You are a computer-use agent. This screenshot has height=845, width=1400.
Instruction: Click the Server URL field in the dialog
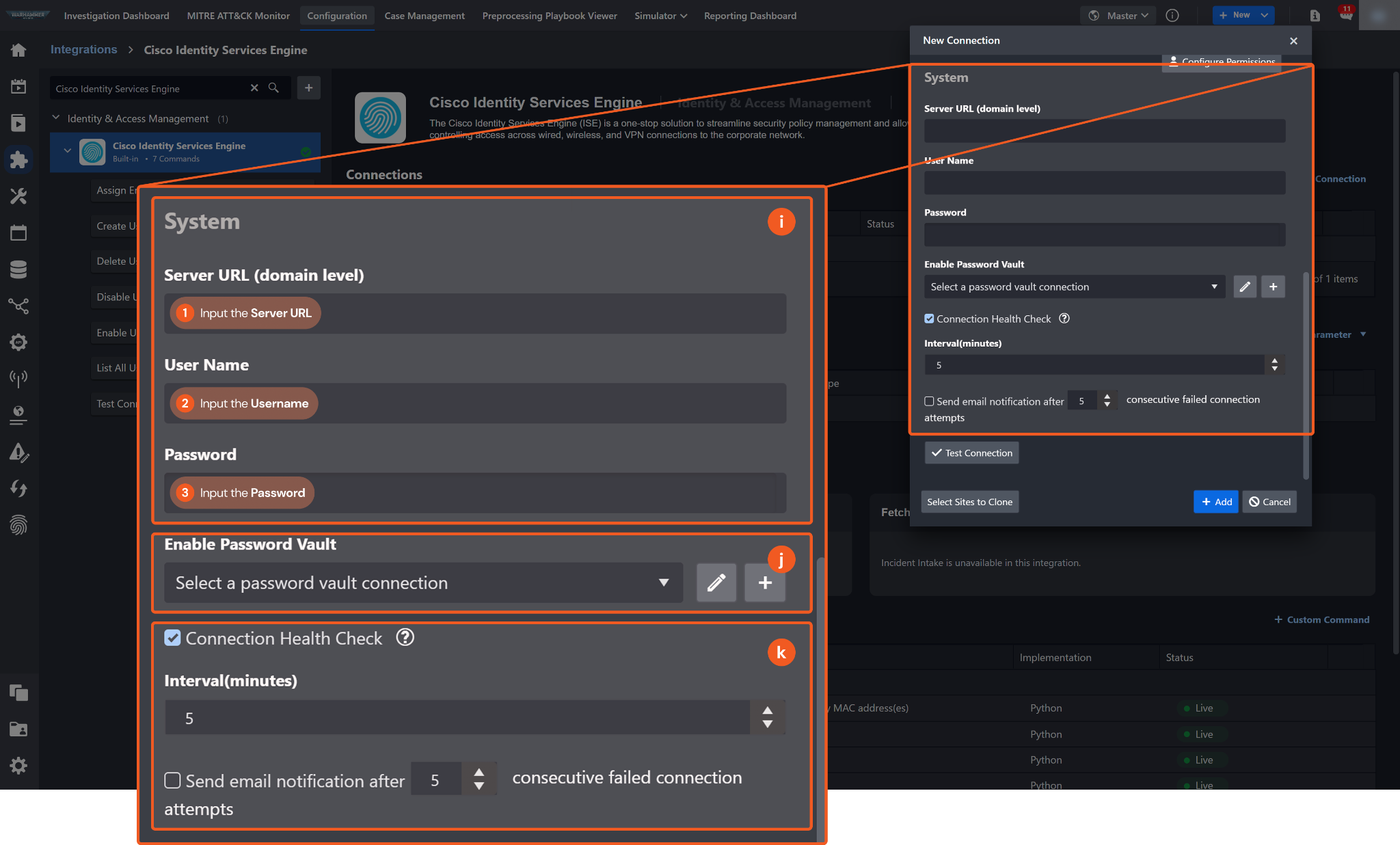click(1105, 131)
